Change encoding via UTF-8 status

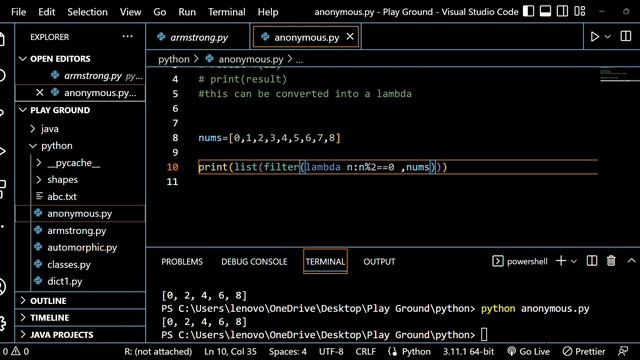coord(331,351)
